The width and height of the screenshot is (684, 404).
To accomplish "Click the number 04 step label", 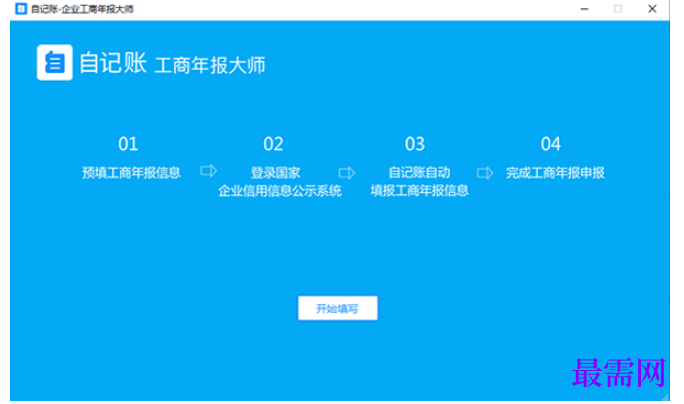I will pyautogui.click(x=551, y=144).
